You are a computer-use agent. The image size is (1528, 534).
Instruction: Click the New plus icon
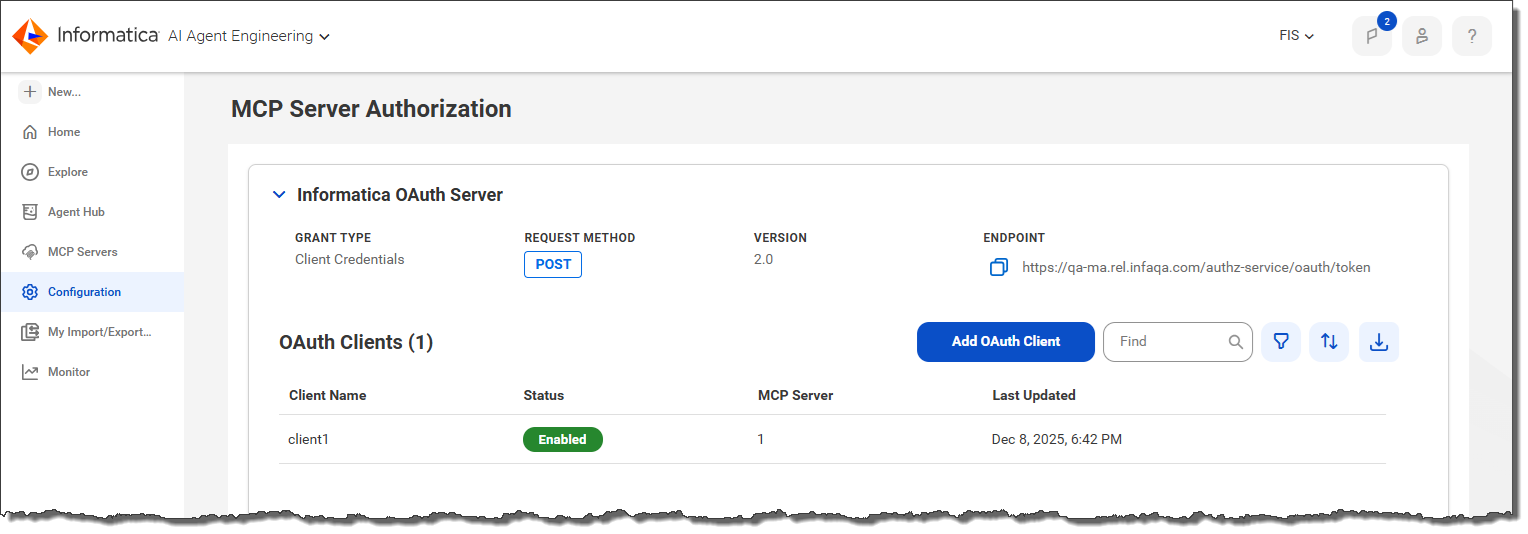(30, 92)
